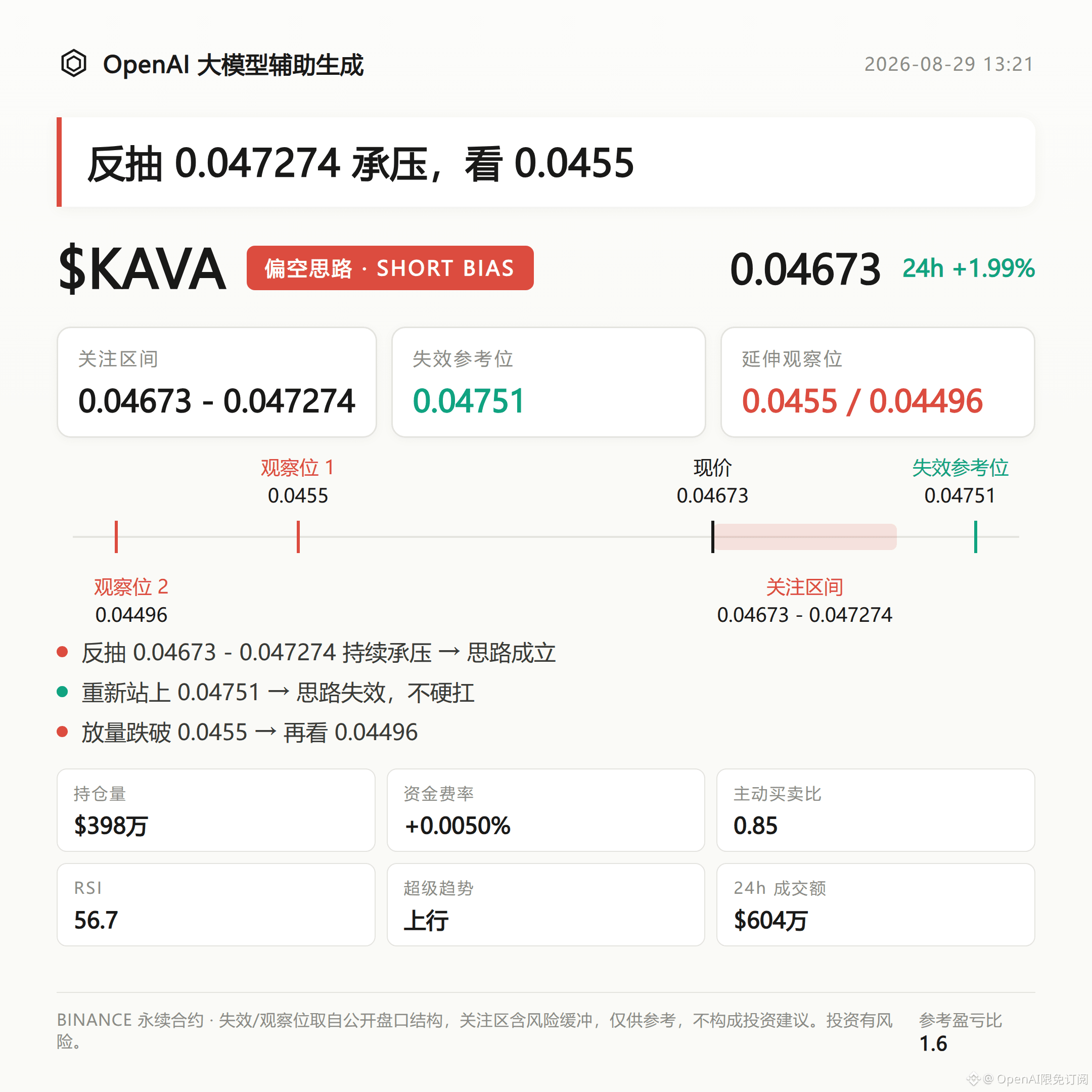Screen dimensions: 1092x1092
Task: Open the headline "反抽 0.047274 承压，看 0.0455"
Action: click(x=546, y=162)
